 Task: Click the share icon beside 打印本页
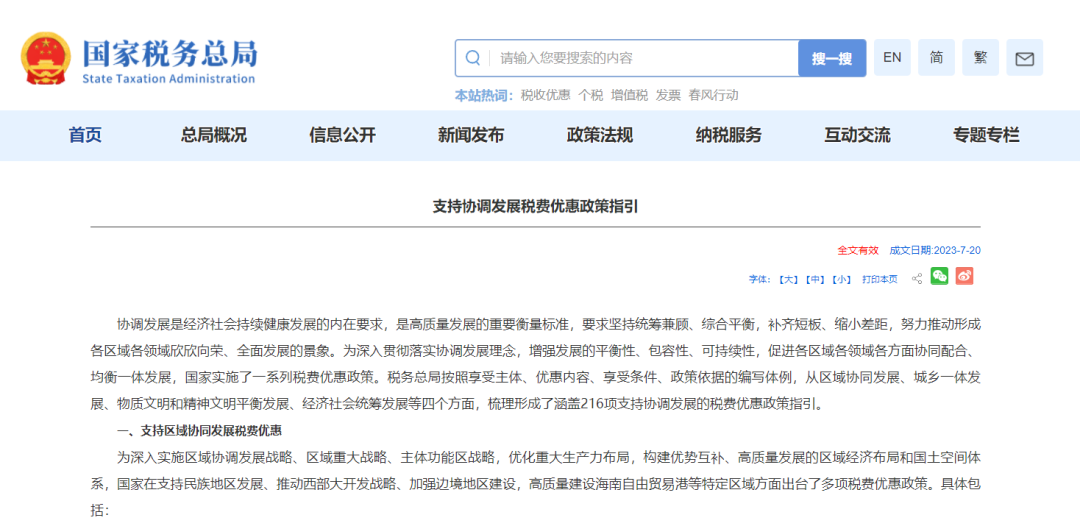pyautogui.click(x=917, y=279)
